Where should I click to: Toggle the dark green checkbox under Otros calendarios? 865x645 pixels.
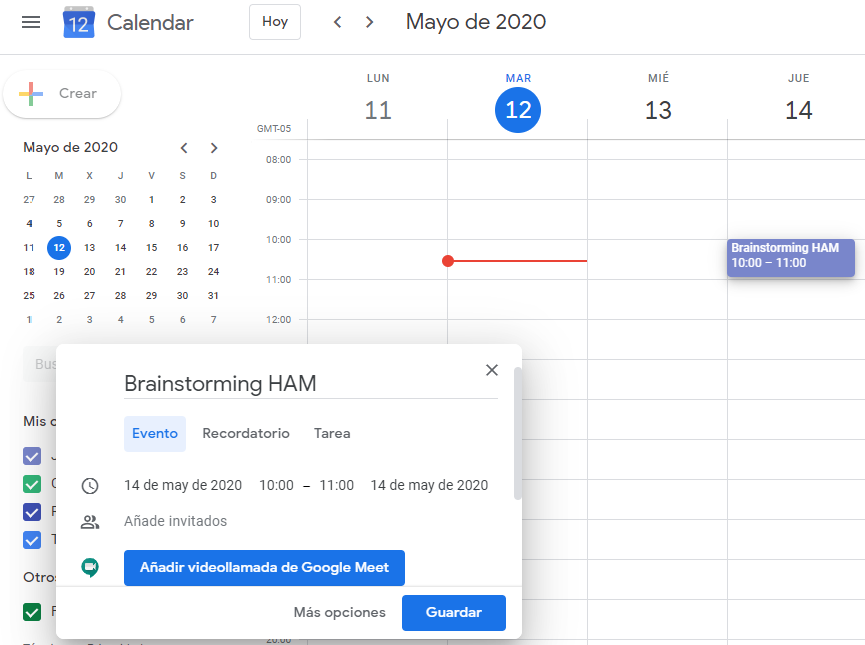(32, 611)
